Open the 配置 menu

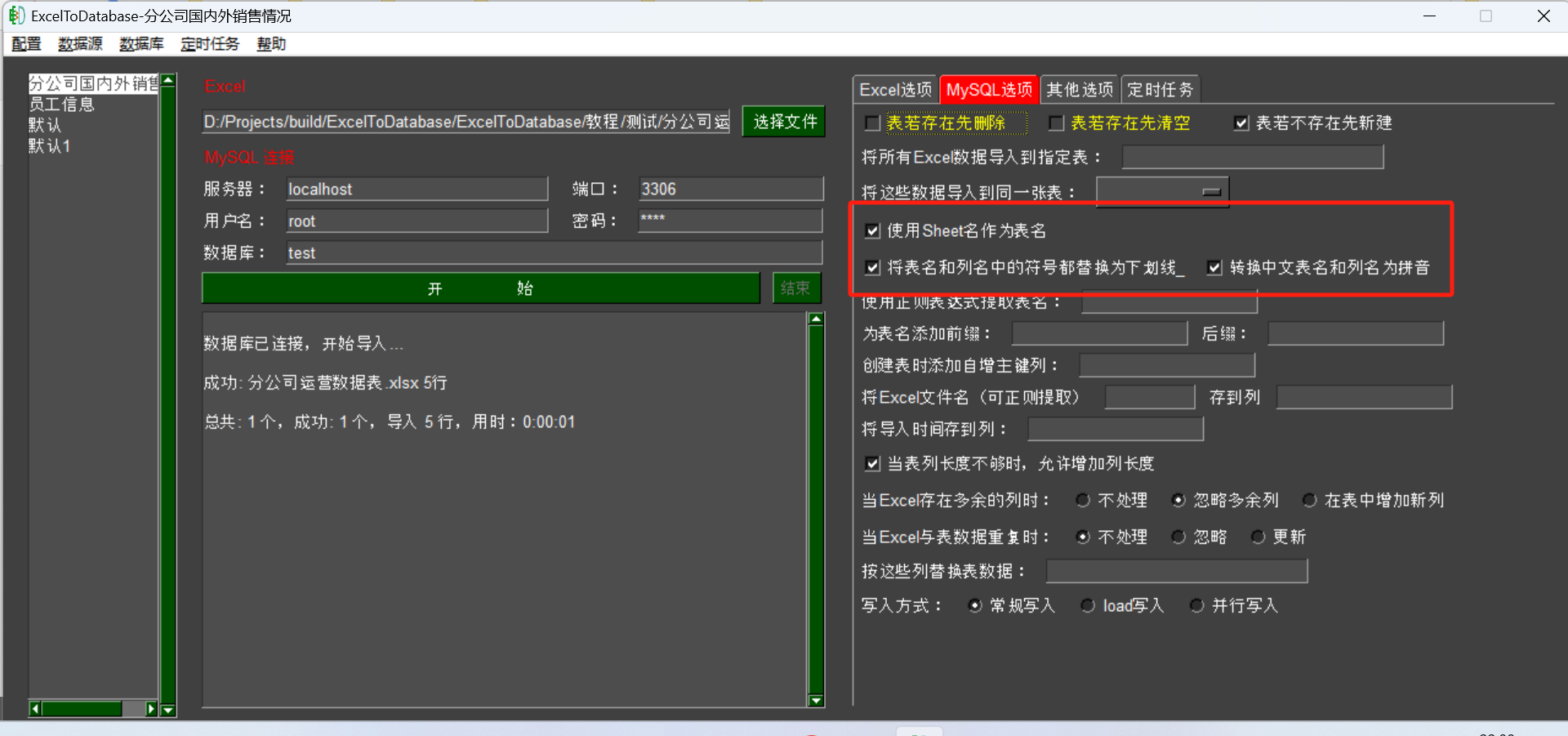pyautogui.click(x=26, y=44)
